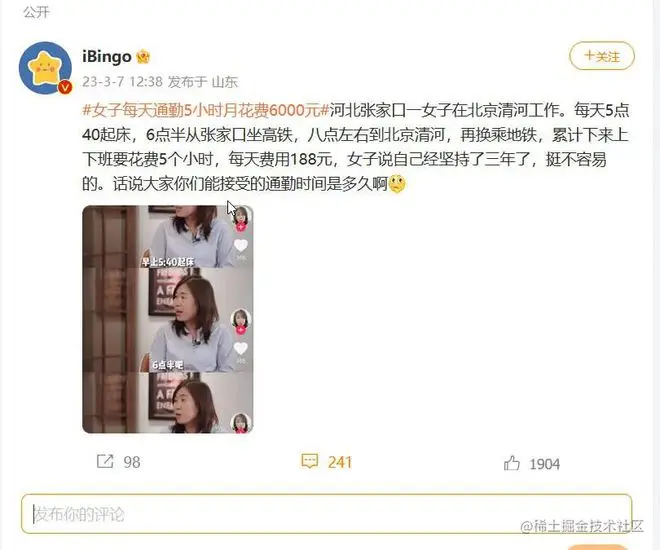Click the orange verified V badge
Screen dimensions: 660x550
pos(65,87)
